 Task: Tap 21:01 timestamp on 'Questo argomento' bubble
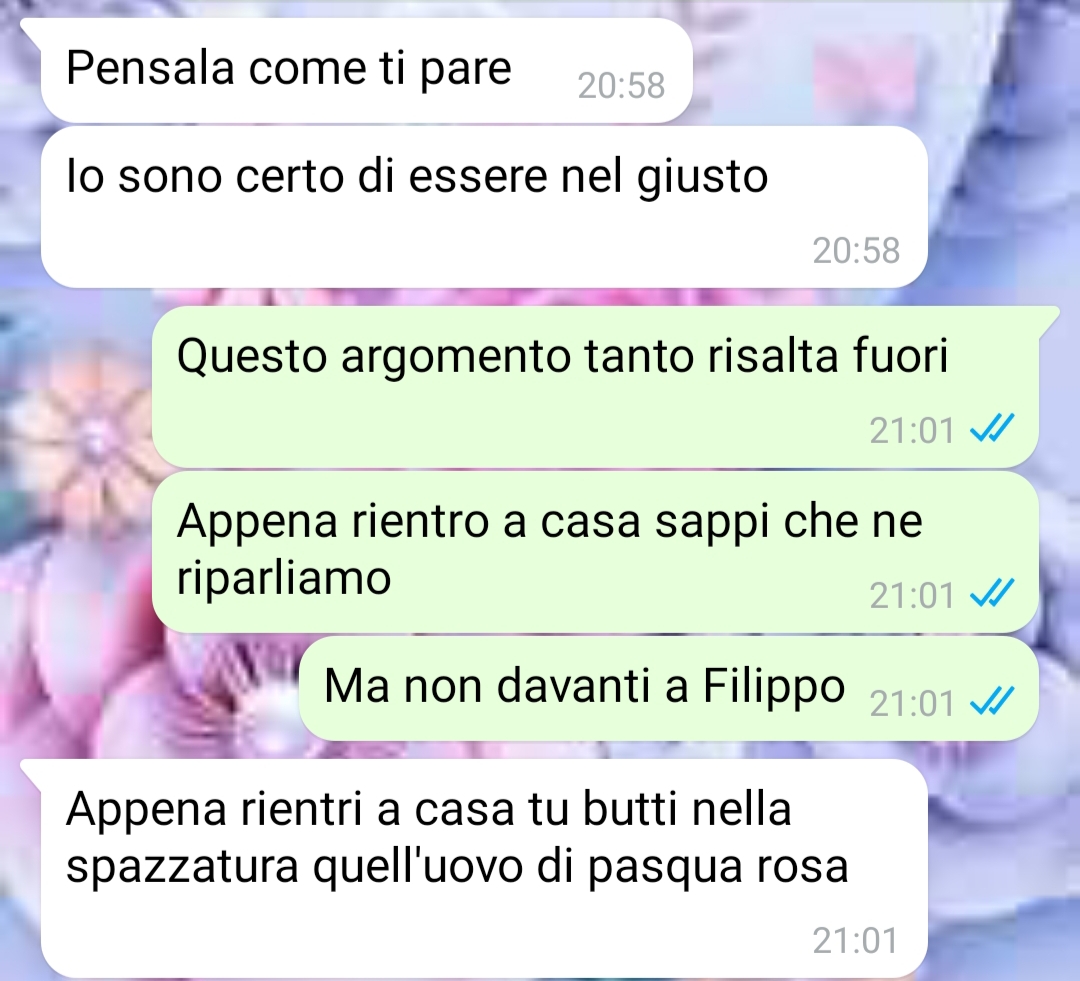point(912,431)
